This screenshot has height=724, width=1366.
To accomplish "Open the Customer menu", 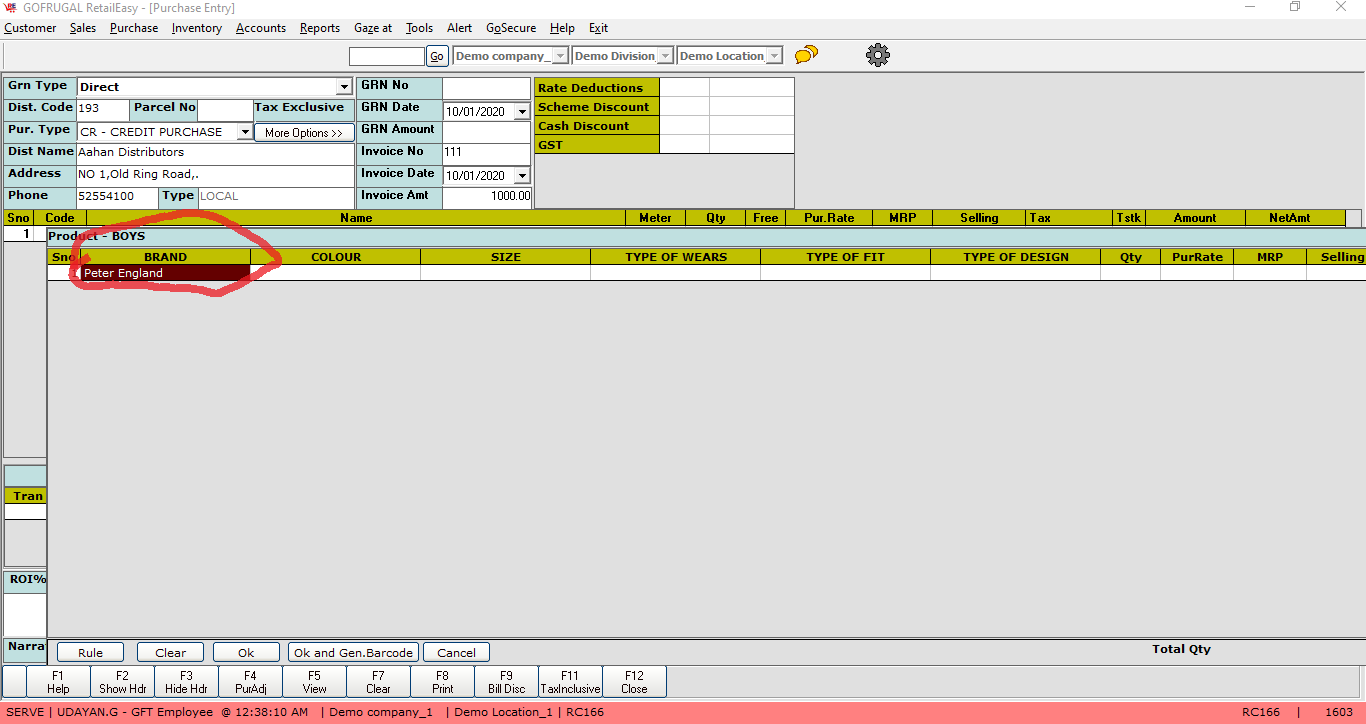I will pos(30,28).
